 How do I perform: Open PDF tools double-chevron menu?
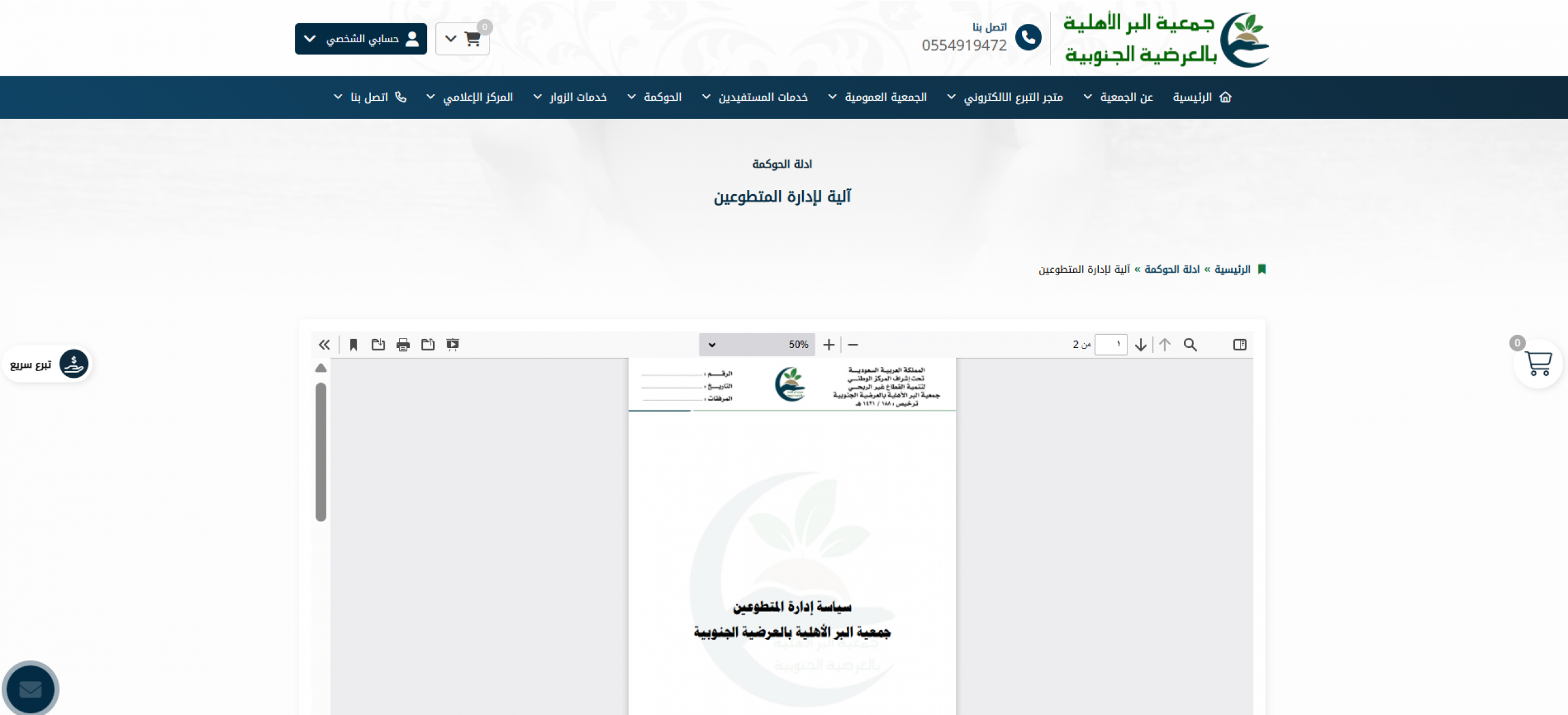(324, 345)
